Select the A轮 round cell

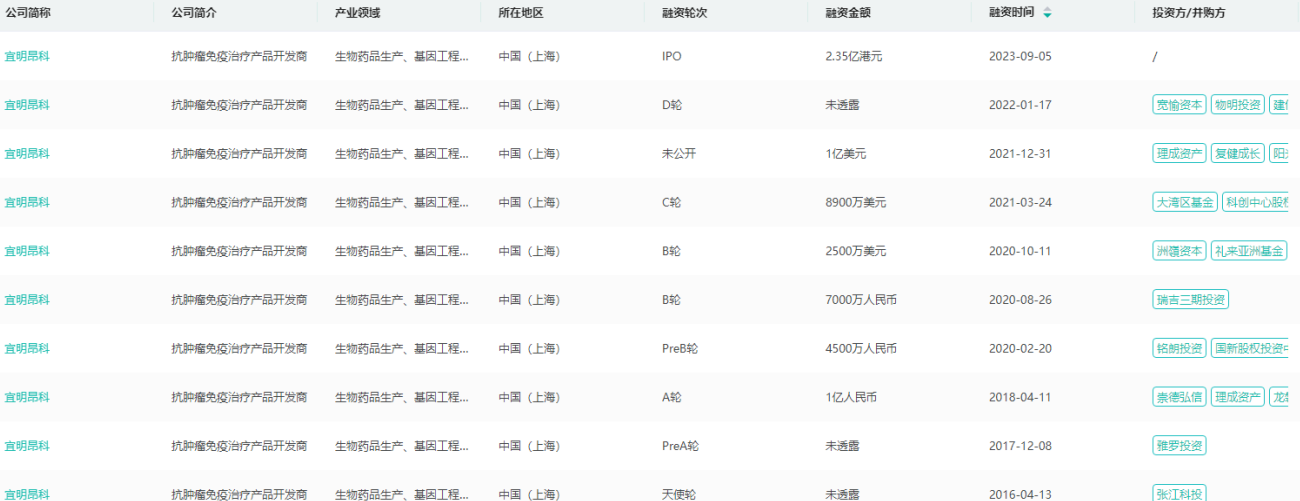[672, 397]
